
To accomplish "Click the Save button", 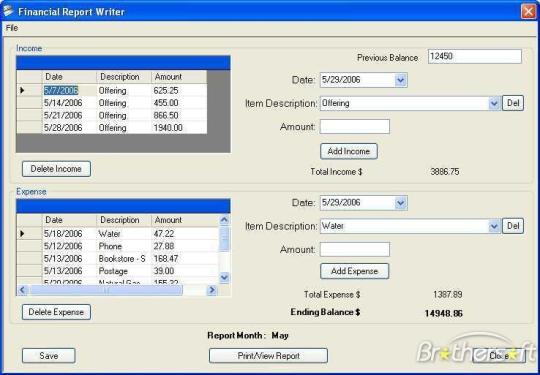I will click(x=49, y=356).
